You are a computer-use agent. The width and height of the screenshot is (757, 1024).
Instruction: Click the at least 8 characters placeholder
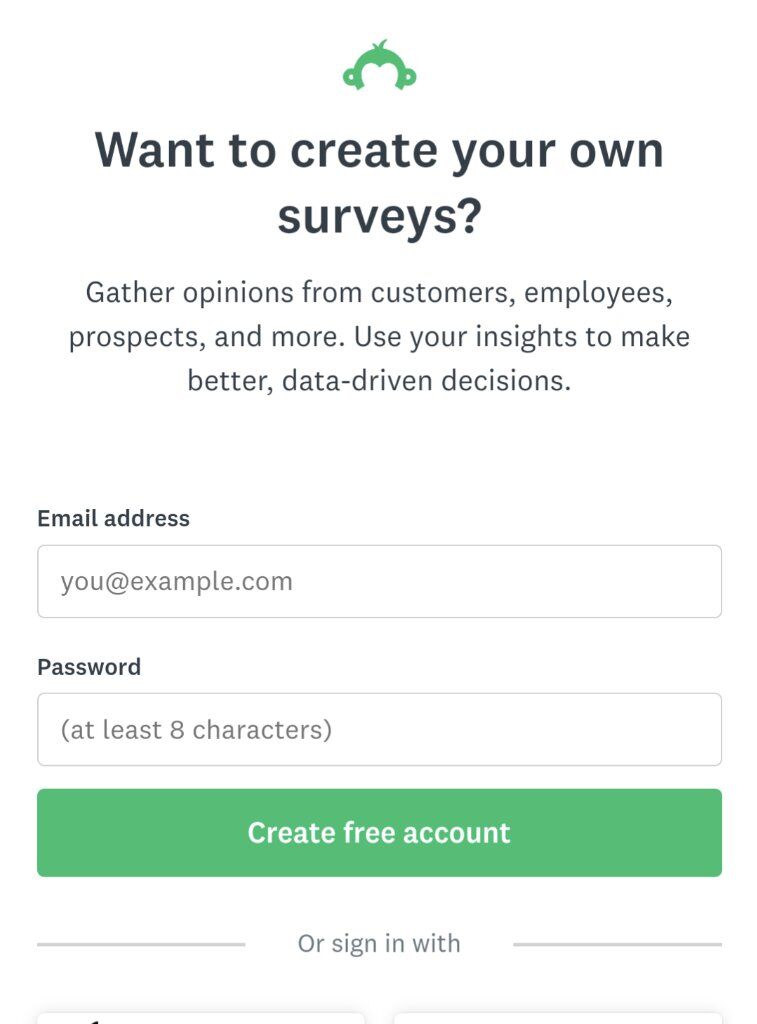tap(196, 730)
